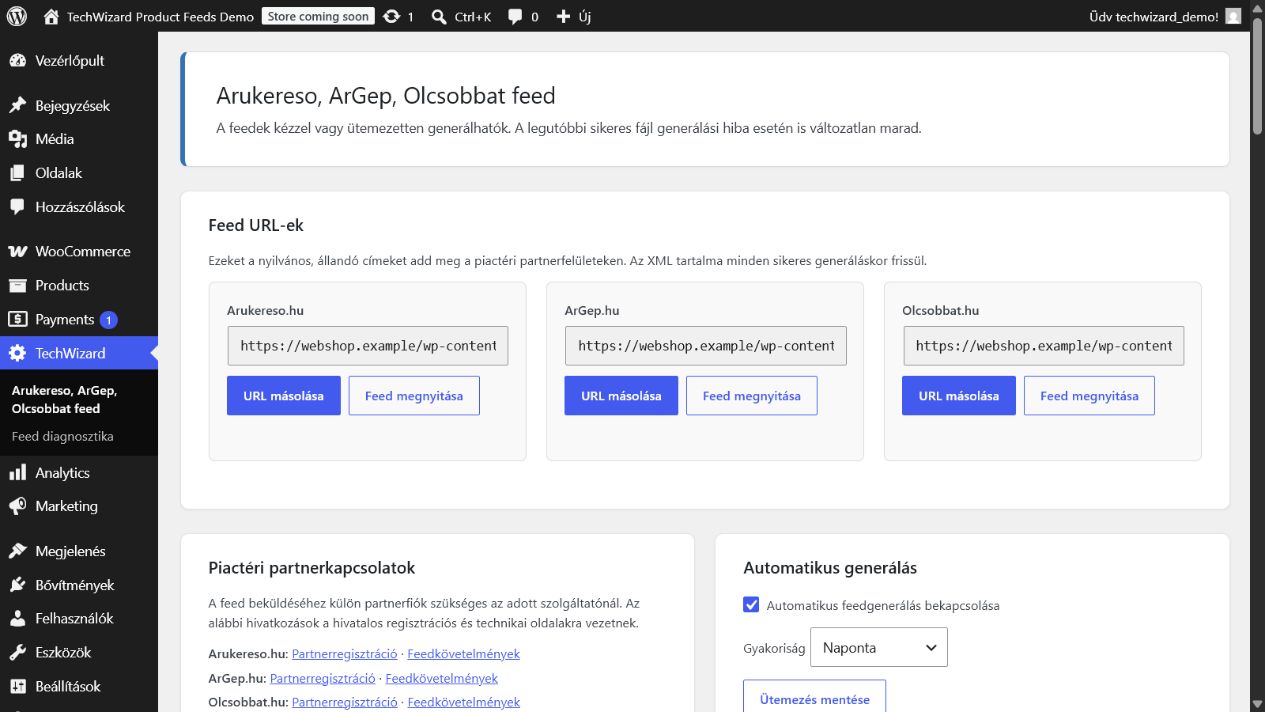Click the Média icon in the sidebar
The height and width of the screenshot is (712, 1265).
coord(17,139)
